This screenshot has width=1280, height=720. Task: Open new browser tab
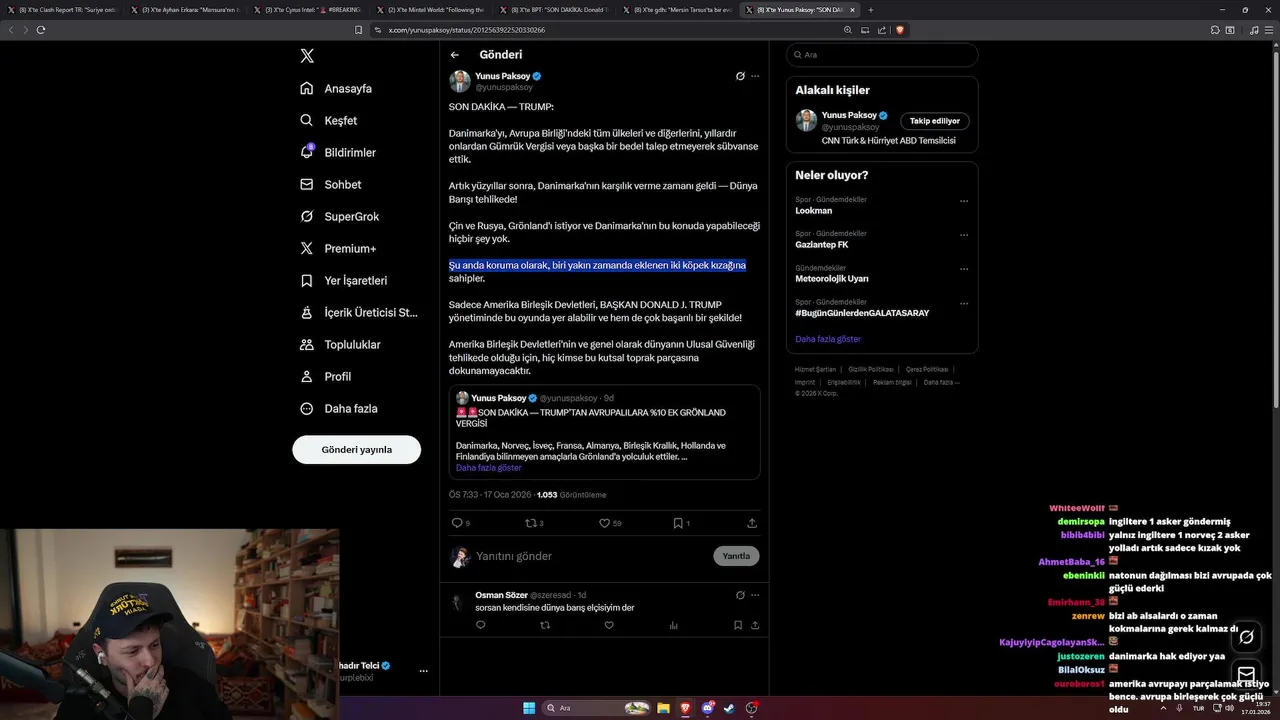(x=870, y=9)
